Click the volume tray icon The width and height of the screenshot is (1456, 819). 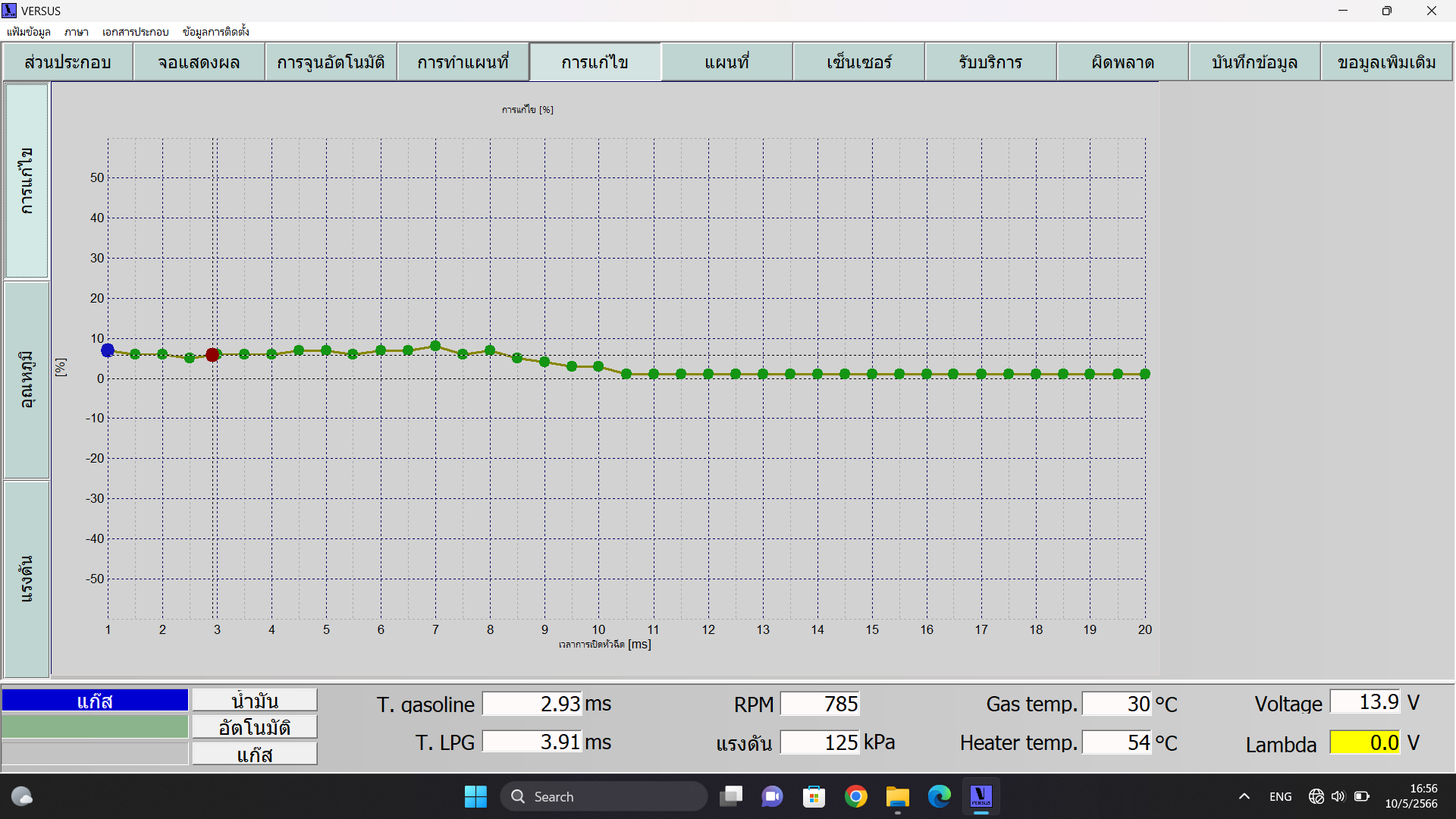point(1338,796)
